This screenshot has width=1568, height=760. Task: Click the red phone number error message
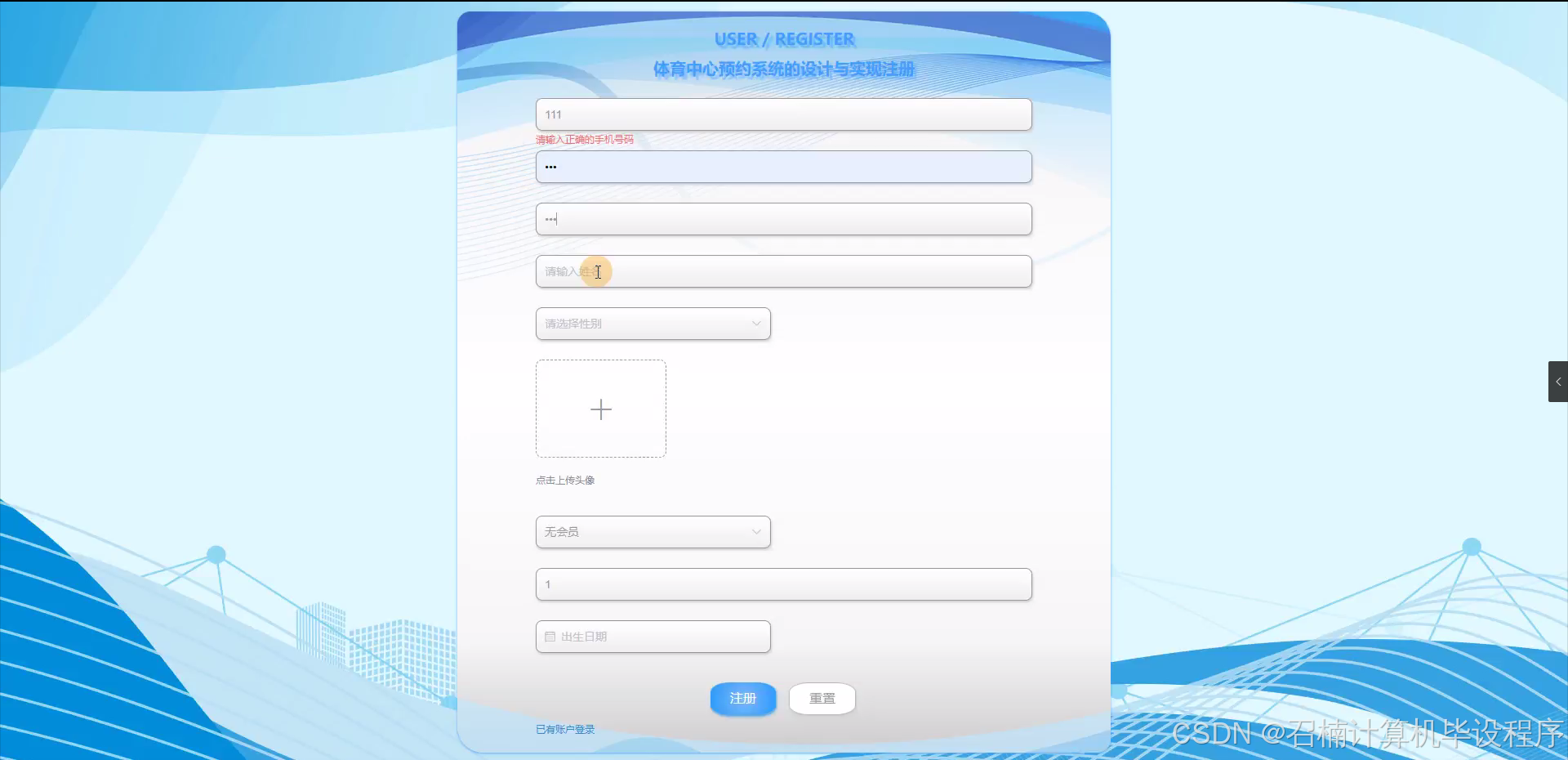pyautogui.click(x=585, y=140)
